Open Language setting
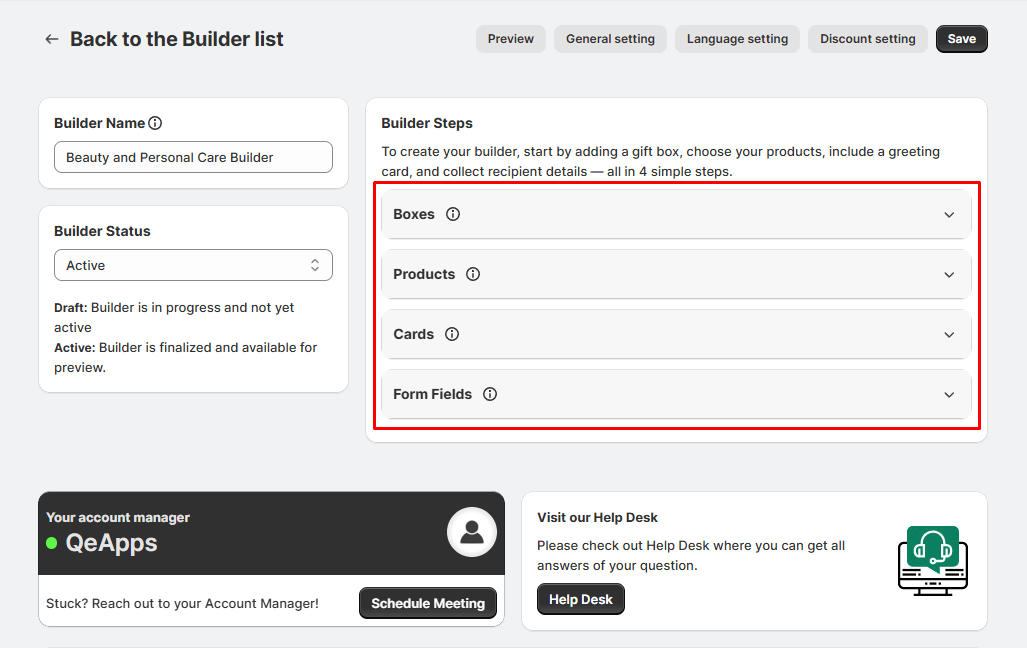Screen dimensions: 1027x648 [x=737, y=39]
